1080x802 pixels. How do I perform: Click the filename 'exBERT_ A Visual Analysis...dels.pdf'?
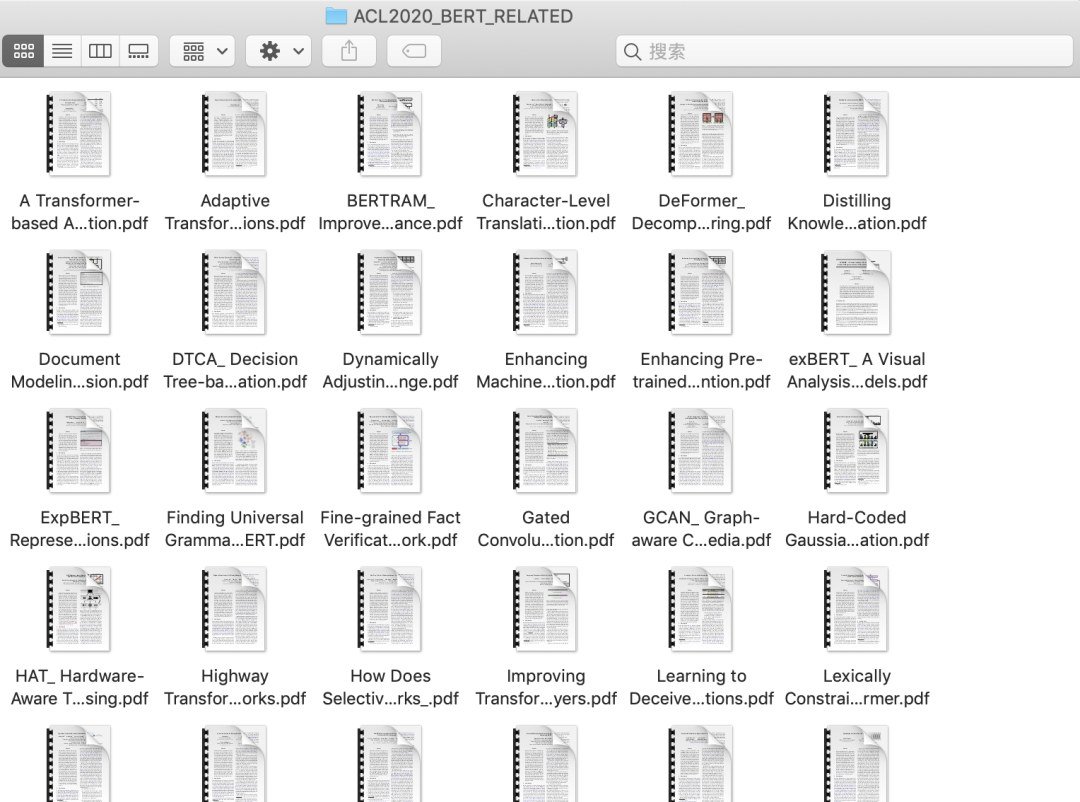coord(857,370)
